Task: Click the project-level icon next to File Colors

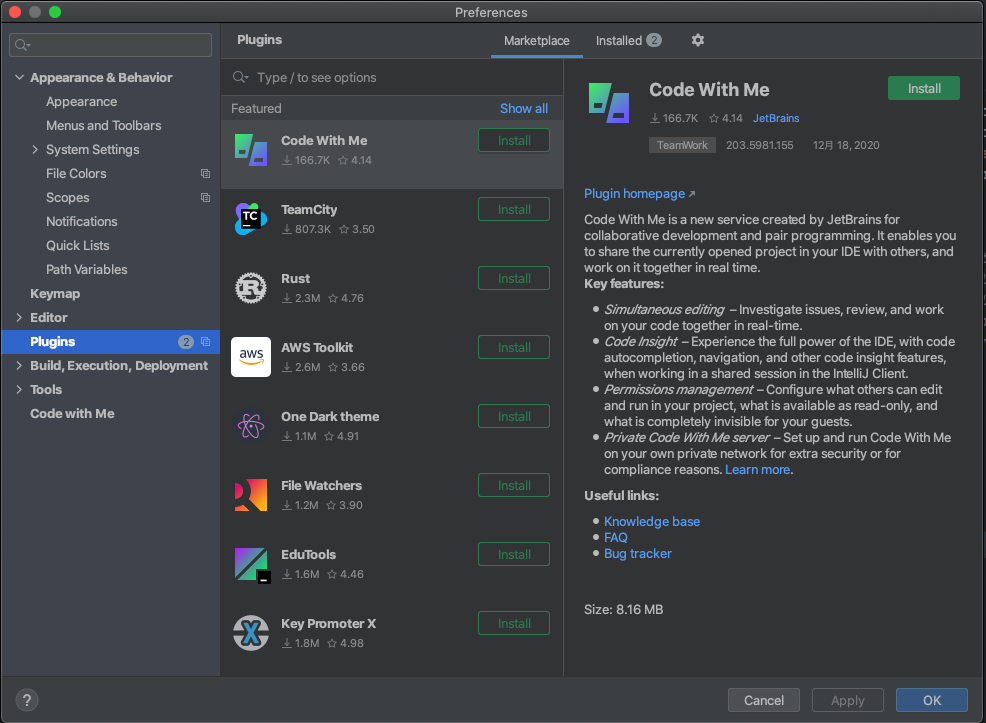Action: (205, 174)
